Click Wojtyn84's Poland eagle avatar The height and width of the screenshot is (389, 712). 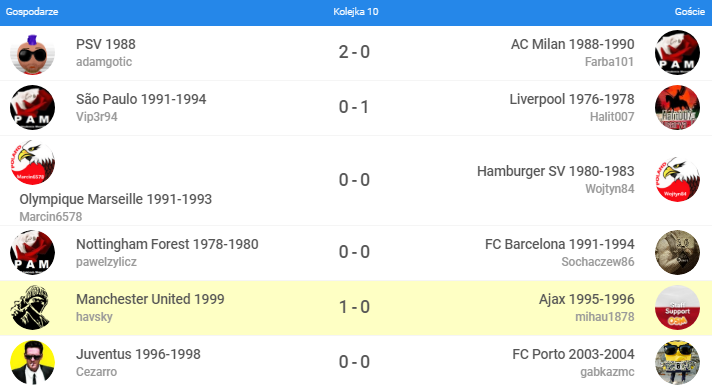point(677,180)
